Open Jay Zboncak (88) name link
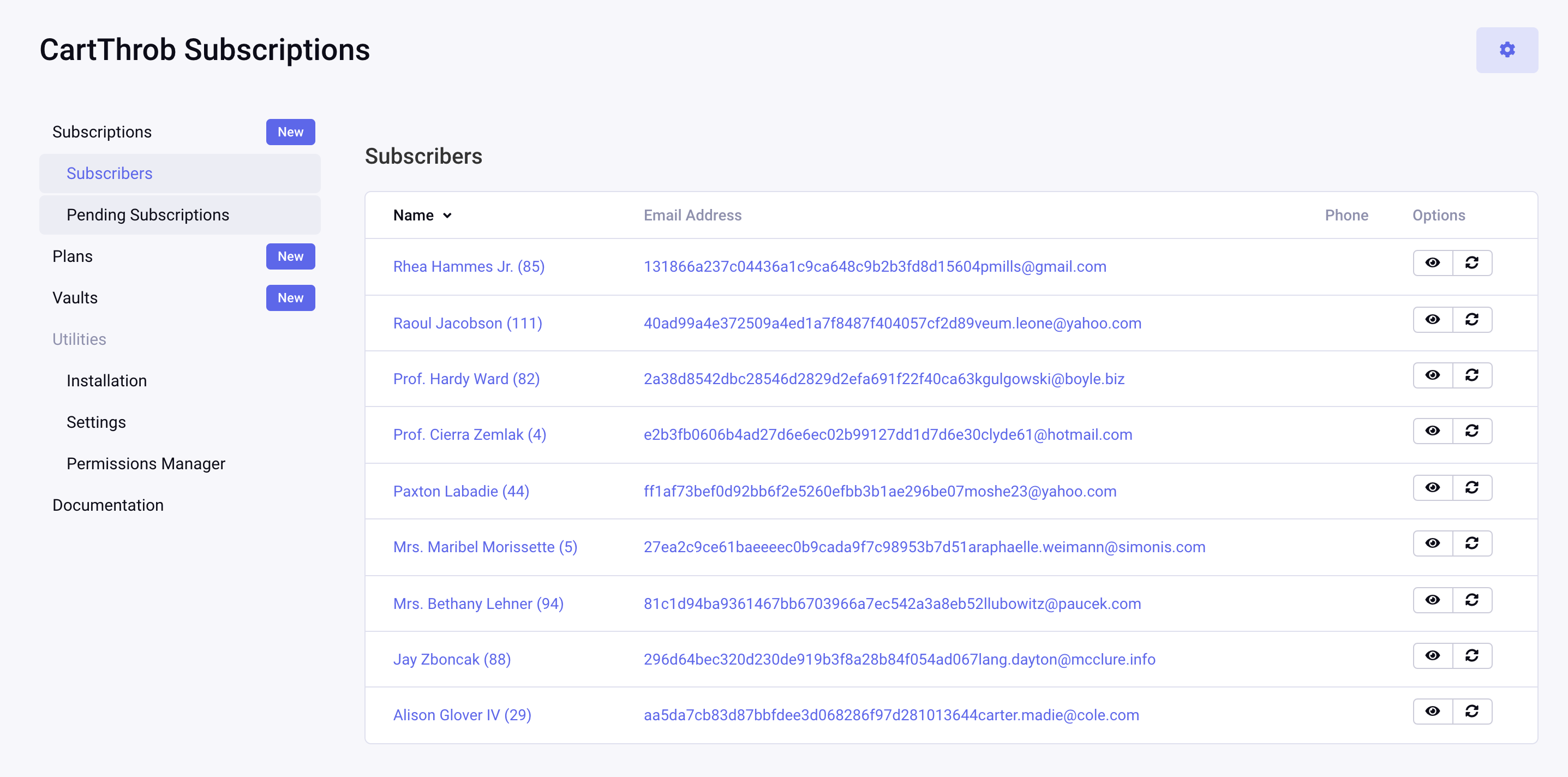The image size is (1568, 777). (x=452, y=660)
